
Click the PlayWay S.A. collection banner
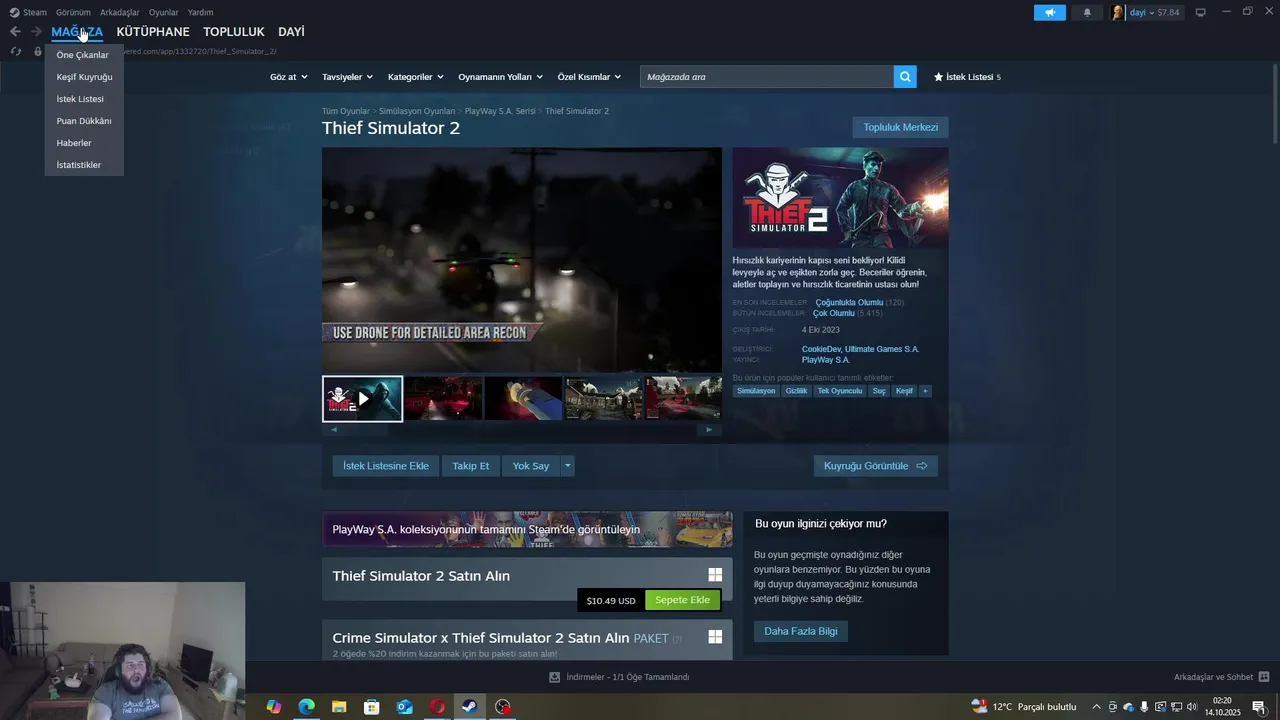tap(527, 529)
